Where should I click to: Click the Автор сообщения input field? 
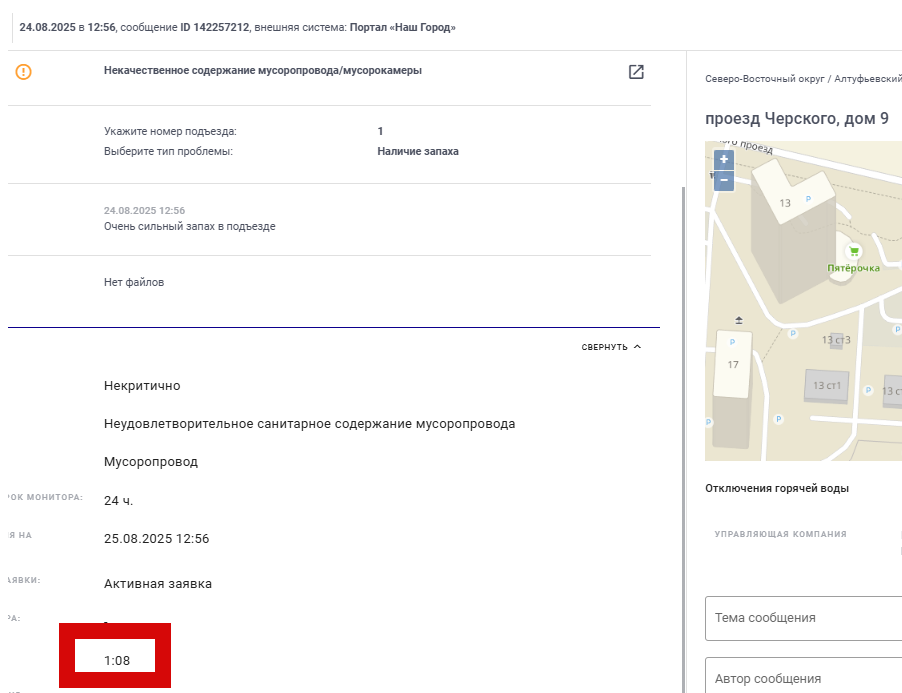click(x=804, y=677)
